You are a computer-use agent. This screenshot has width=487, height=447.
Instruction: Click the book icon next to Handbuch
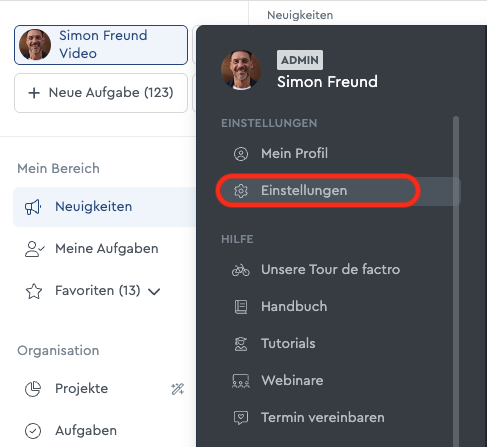241,307
